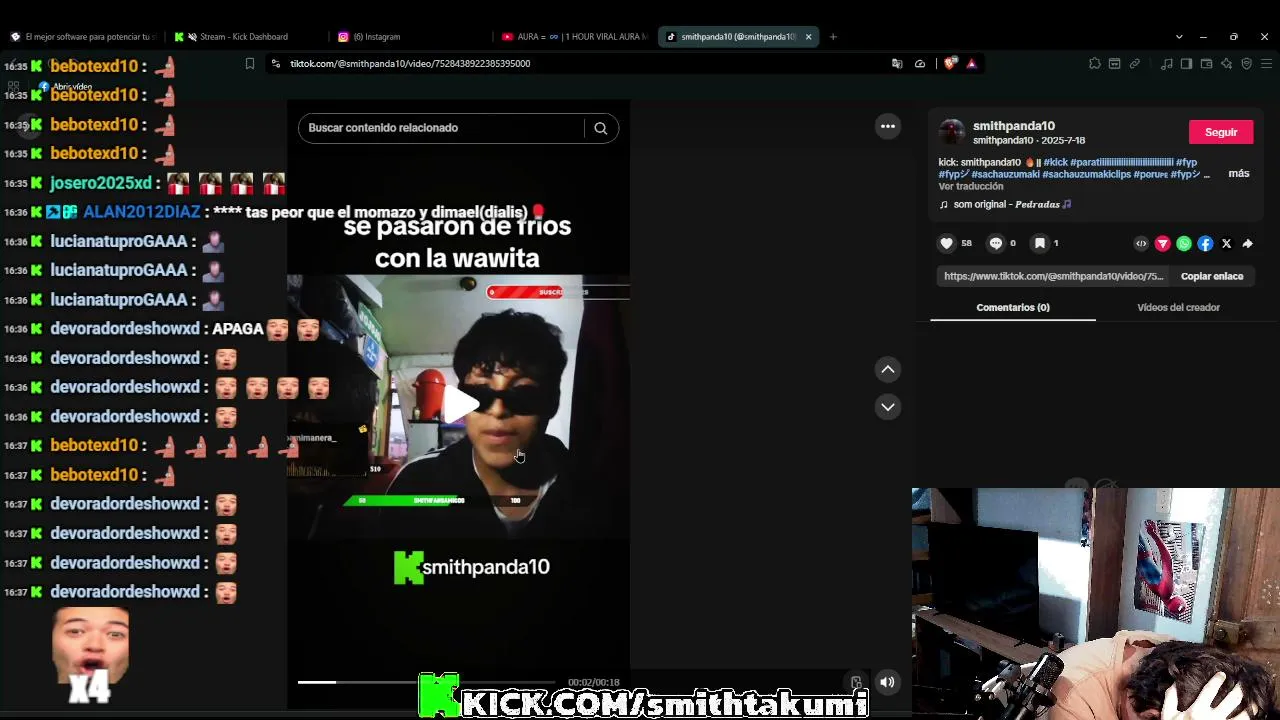1280x720 pixels.
Task: Open the browser main hamburger menu
Action: [x=1266, y=63]
